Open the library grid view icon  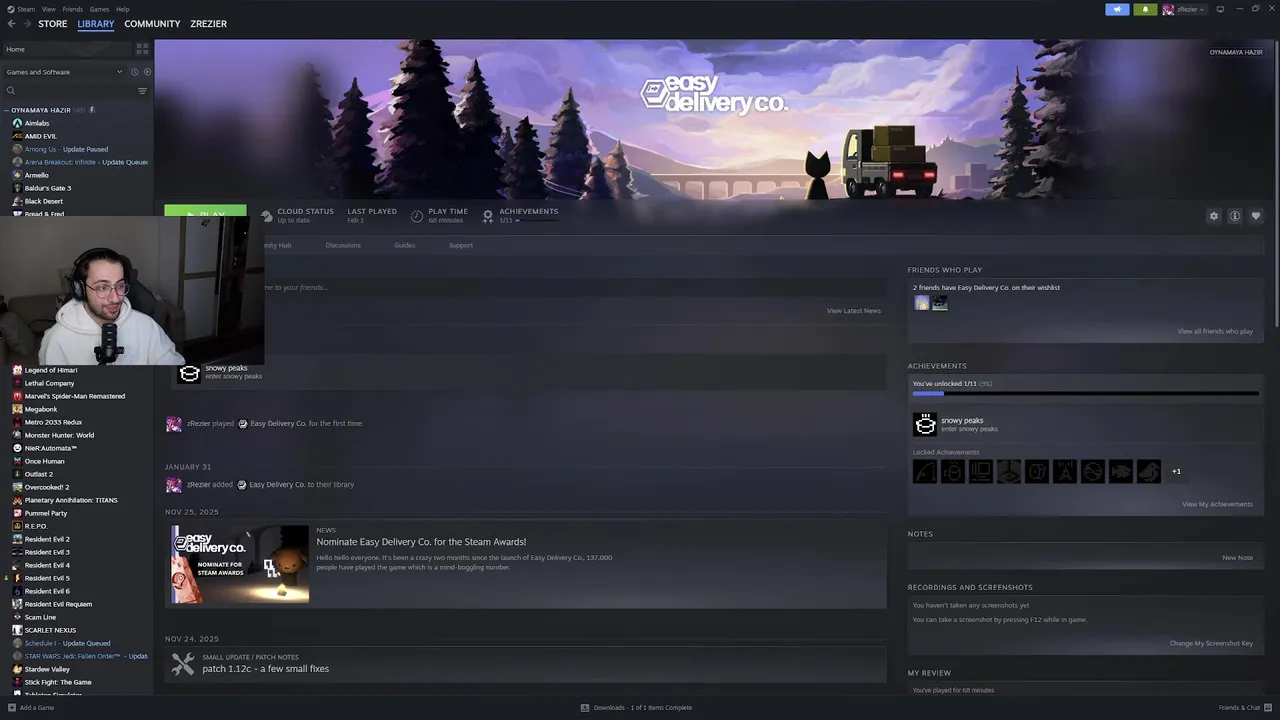point(142,48)
